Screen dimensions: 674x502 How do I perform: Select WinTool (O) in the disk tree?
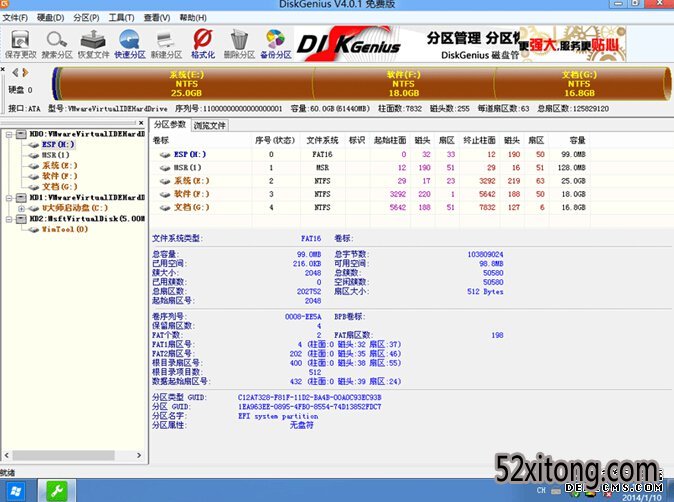click(64, 229)
